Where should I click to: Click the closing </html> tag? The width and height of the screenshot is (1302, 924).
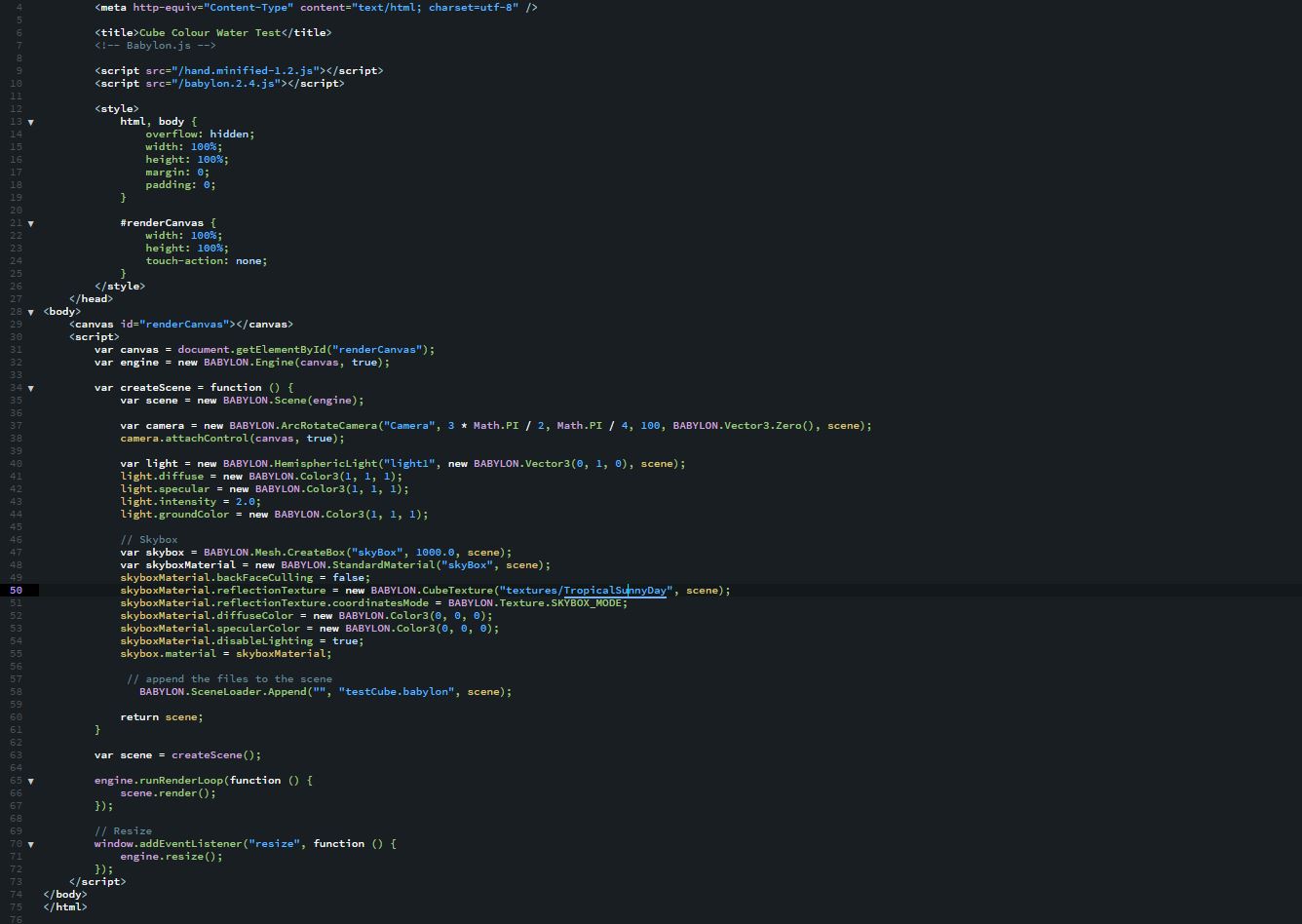pyautogui.click(x=65, y=906)
